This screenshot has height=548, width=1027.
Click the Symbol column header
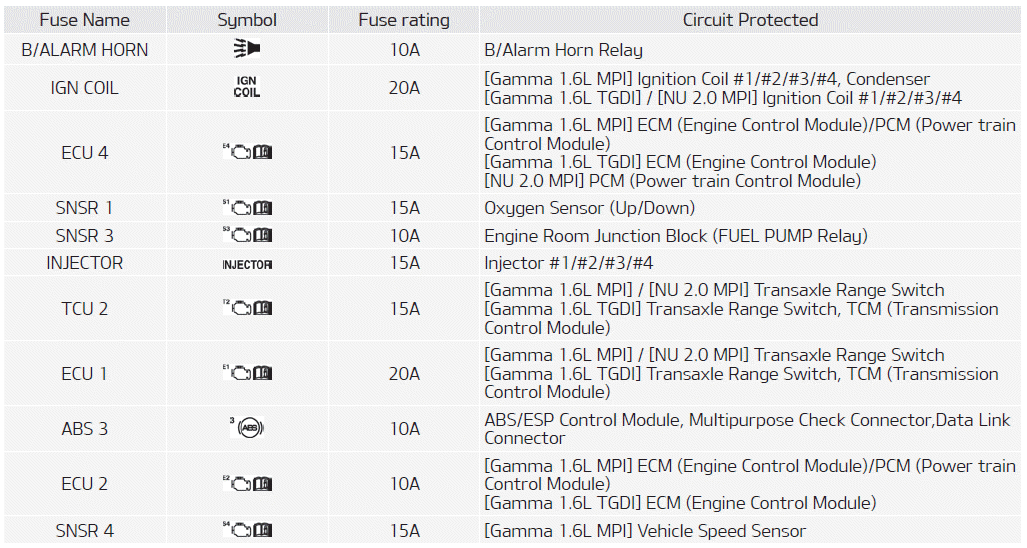pyautogui.click(x=247, y=20)
